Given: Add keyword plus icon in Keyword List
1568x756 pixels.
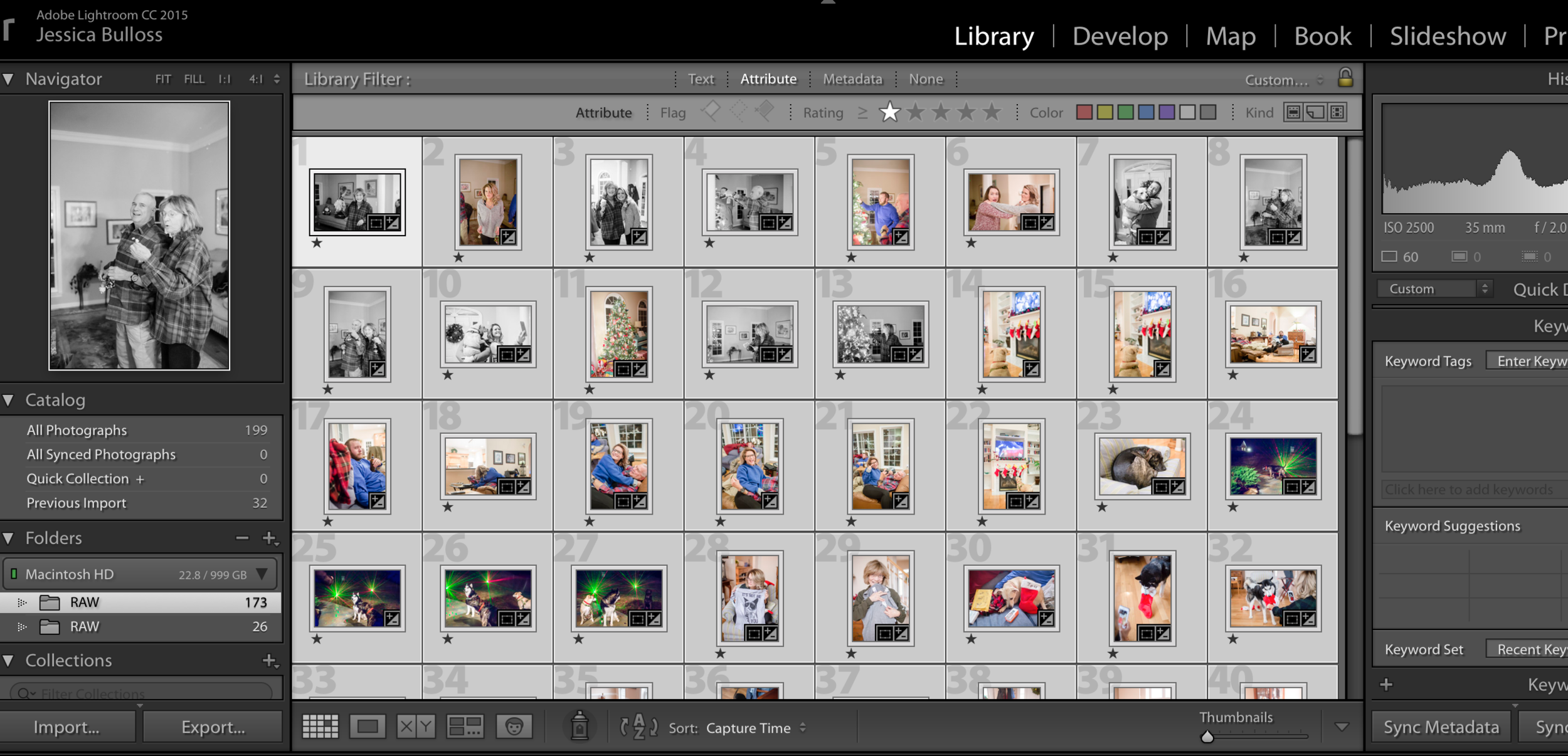Looking at the screenshot, I should (1386, 684).
